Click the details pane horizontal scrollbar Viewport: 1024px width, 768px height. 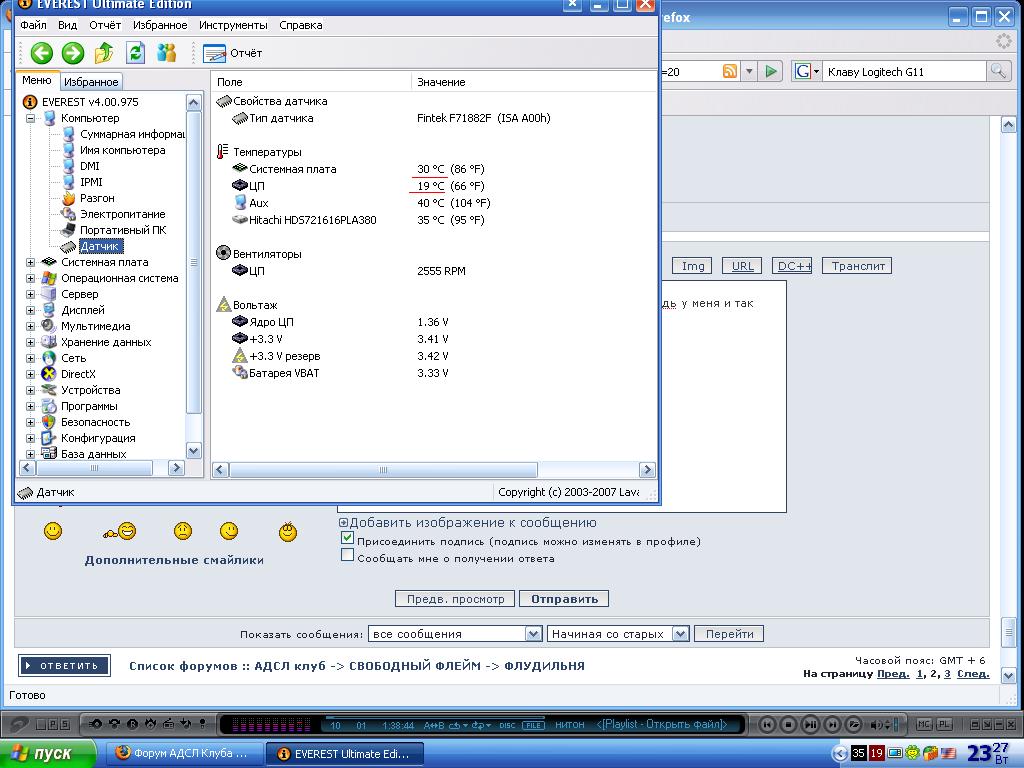click(383, 470)
